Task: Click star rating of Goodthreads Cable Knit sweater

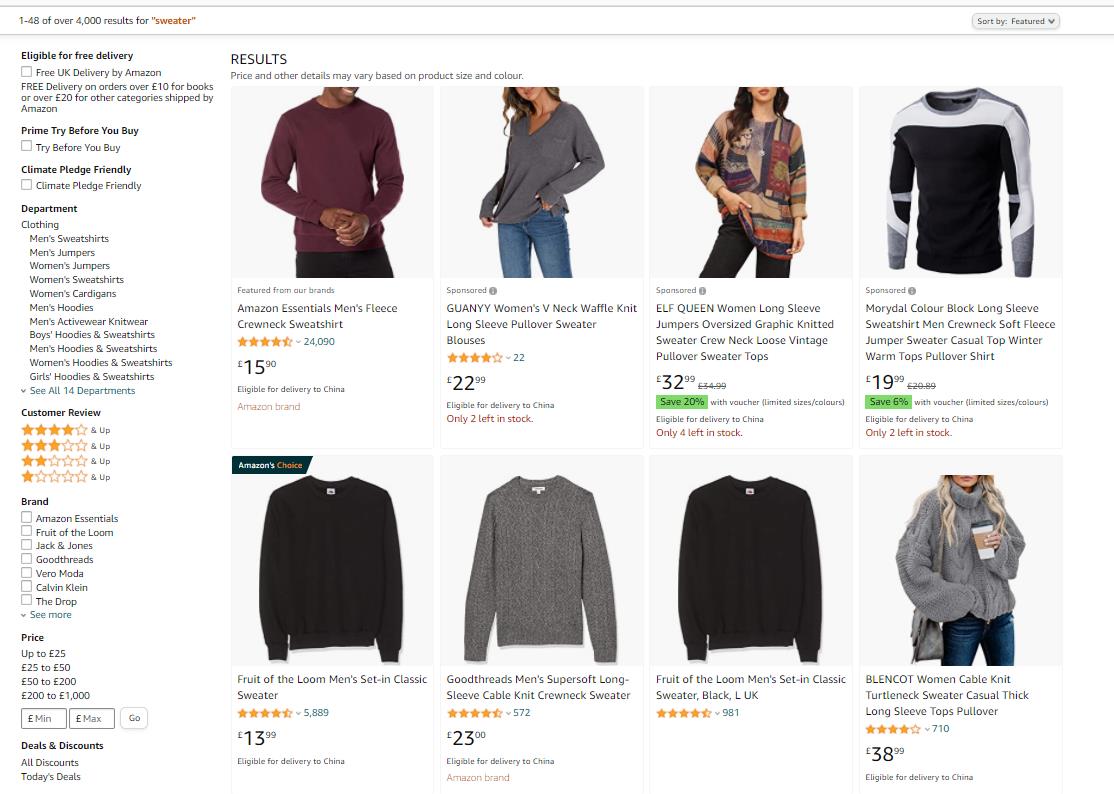Action: coord(475,713)
